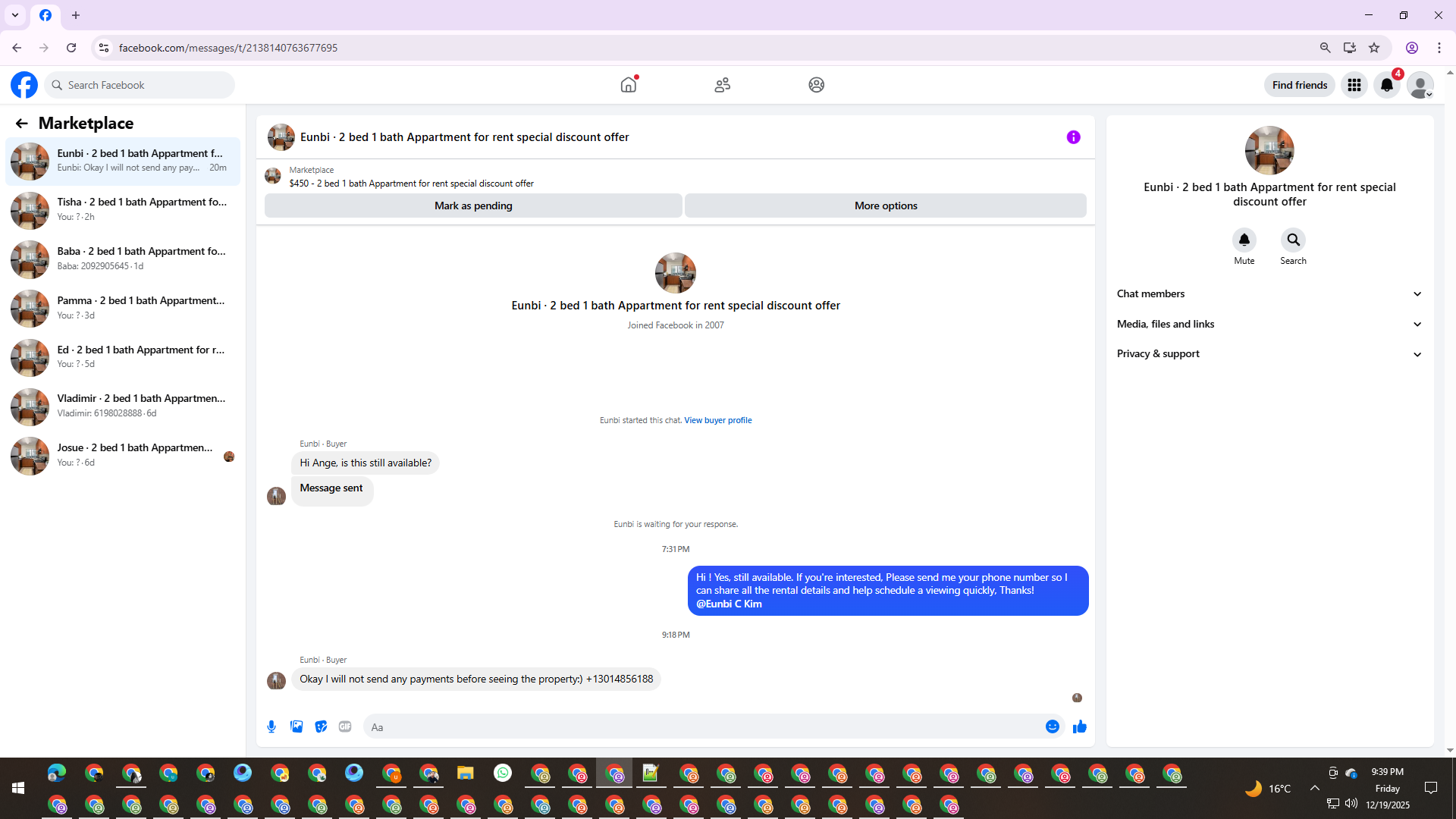Screen dimensions: 1456x819
Task: Attach a file using the image icon
Action: tap(297, 726)
